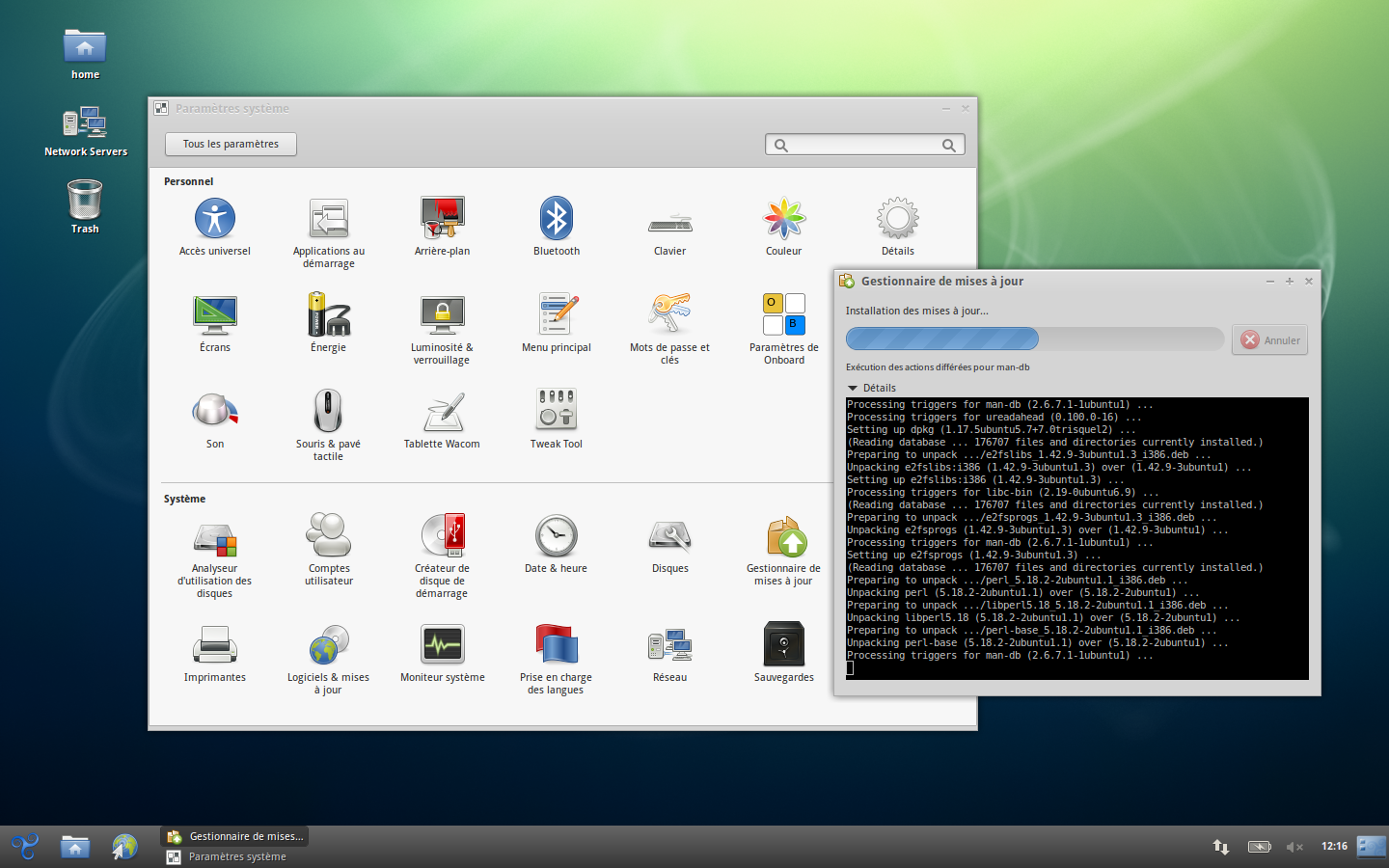Open Couleur settings
Screen dimensions: 1389x868
pyautogui.click(x=784, y=228)
